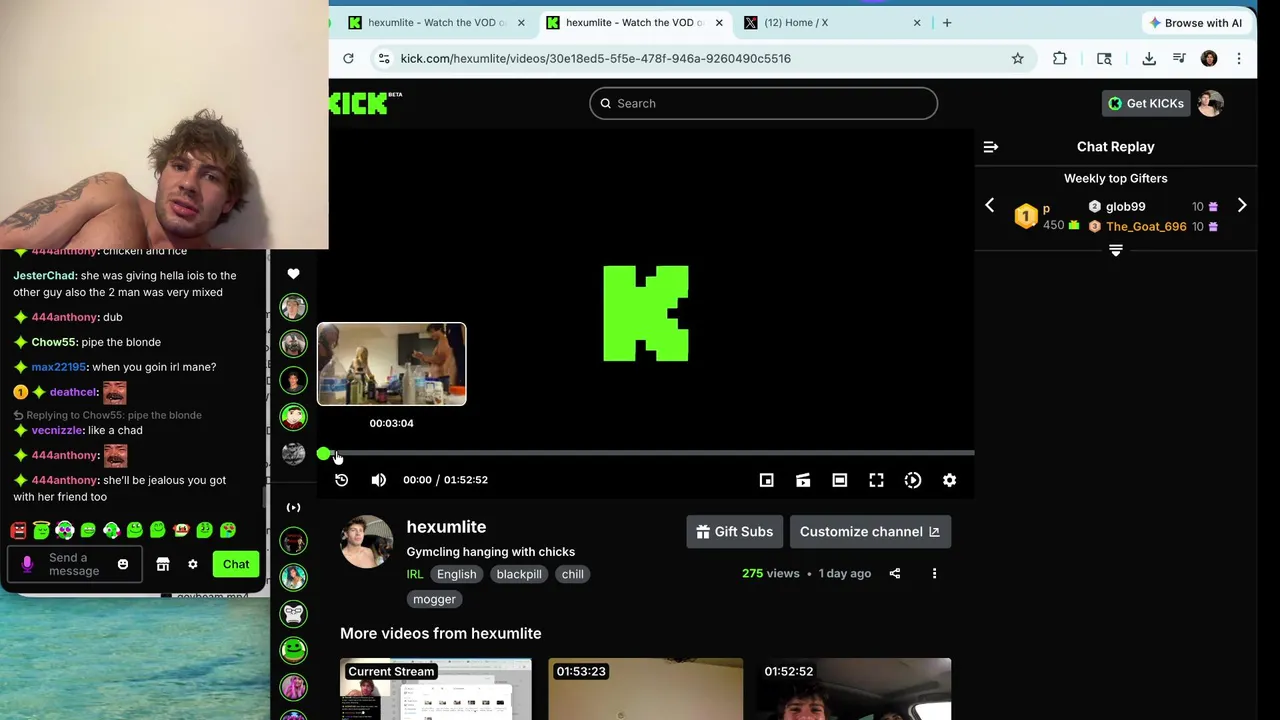1280x720 pixels.
Task: Enter fullscreen mode in video player
Action: click(876, 480)
